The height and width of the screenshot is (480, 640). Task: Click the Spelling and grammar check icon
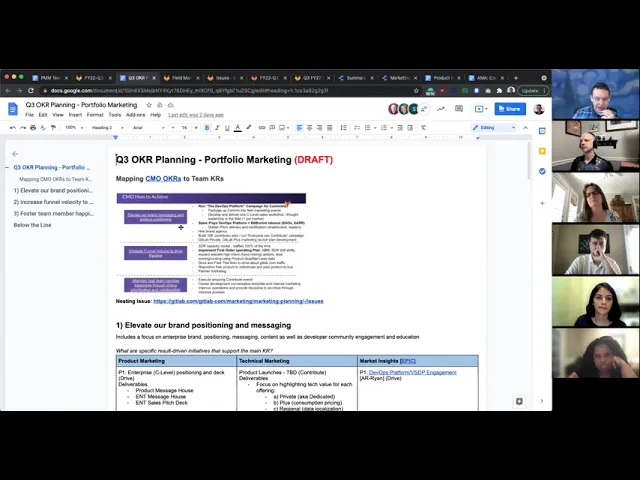click(x=43, y=128)
